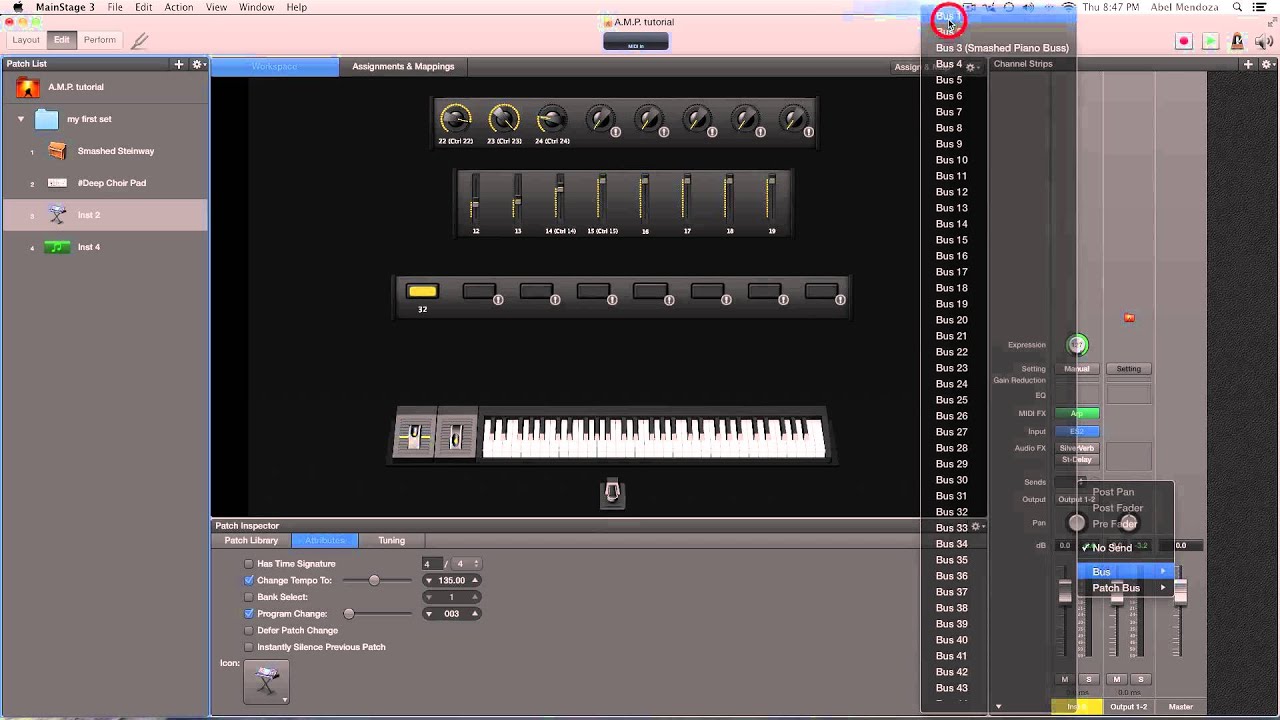Screen dimensions: 1280x720
Task: Click the modulation wheel beside keyboard
Action: (x=456, y=436)
